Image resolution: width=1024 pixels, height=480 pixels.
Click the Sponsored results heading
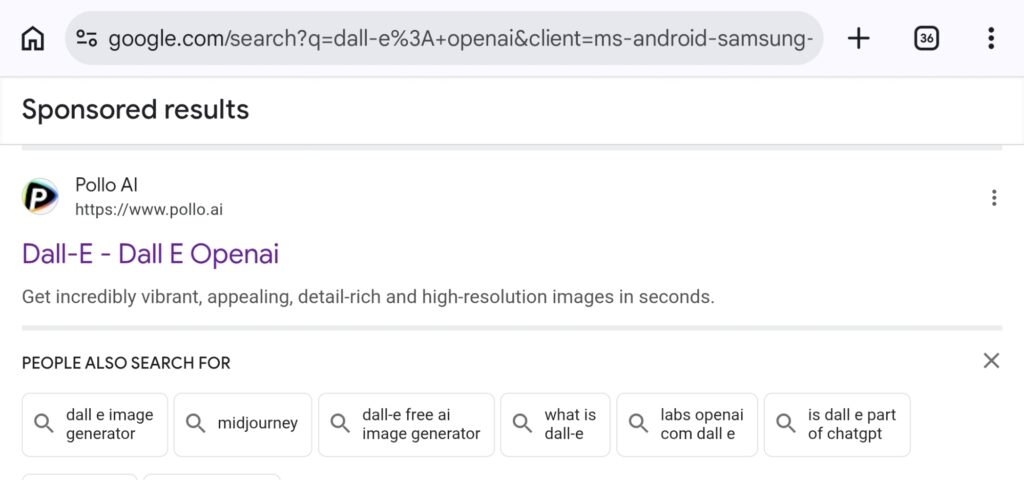click(x=135, y=110)
